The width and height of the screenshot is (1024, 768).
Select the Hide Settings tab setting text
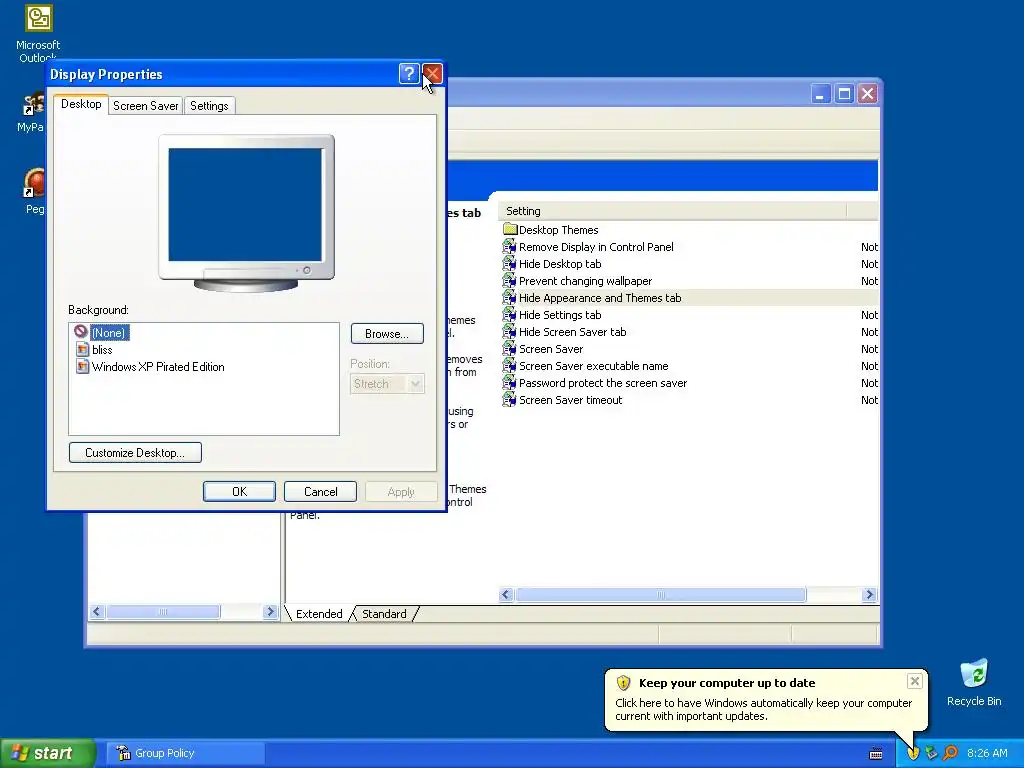click(x=560, y=315)
